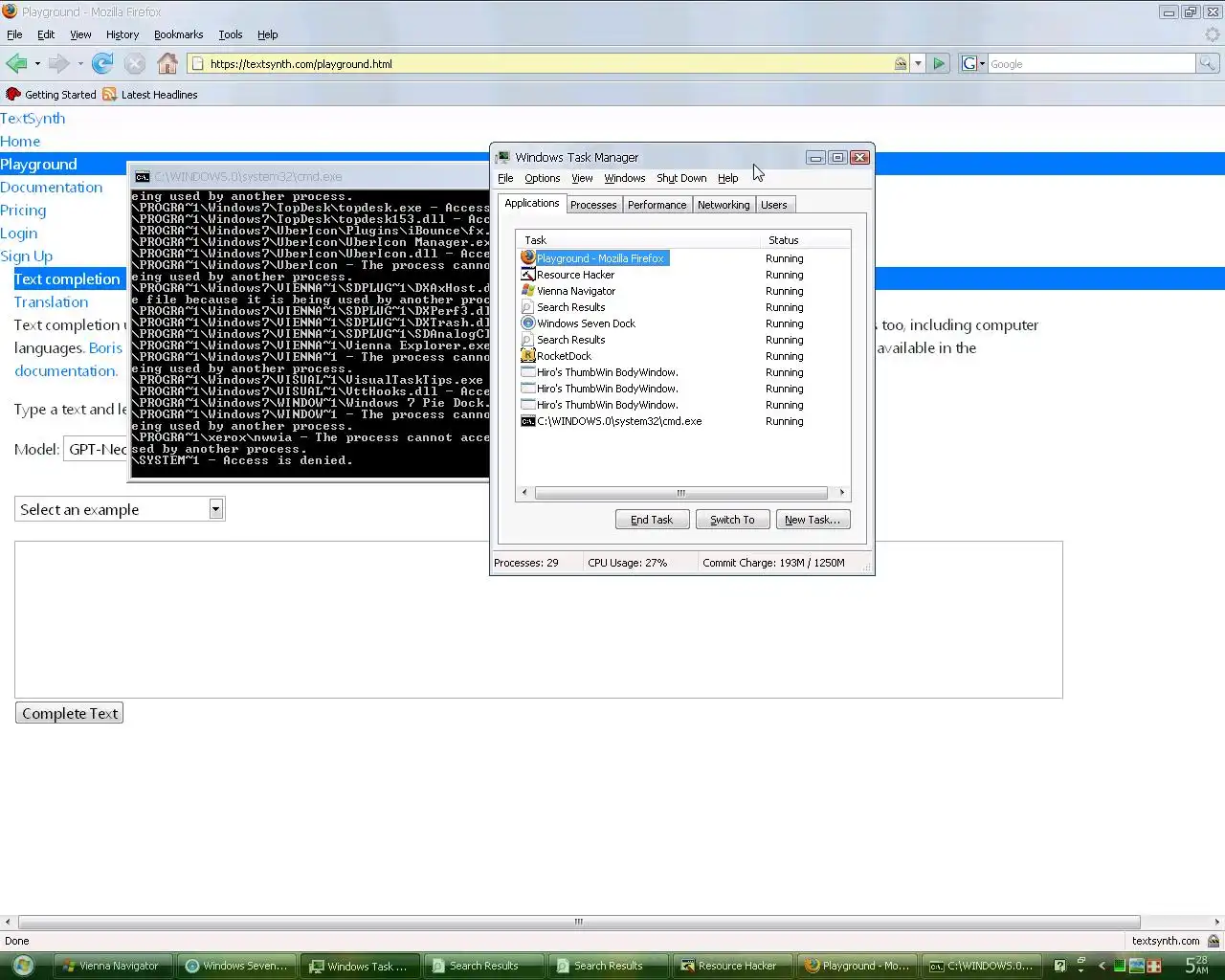Open the Firefox Tools menu
This screenshot has width=1225, height=980.
tap(231, 34)
